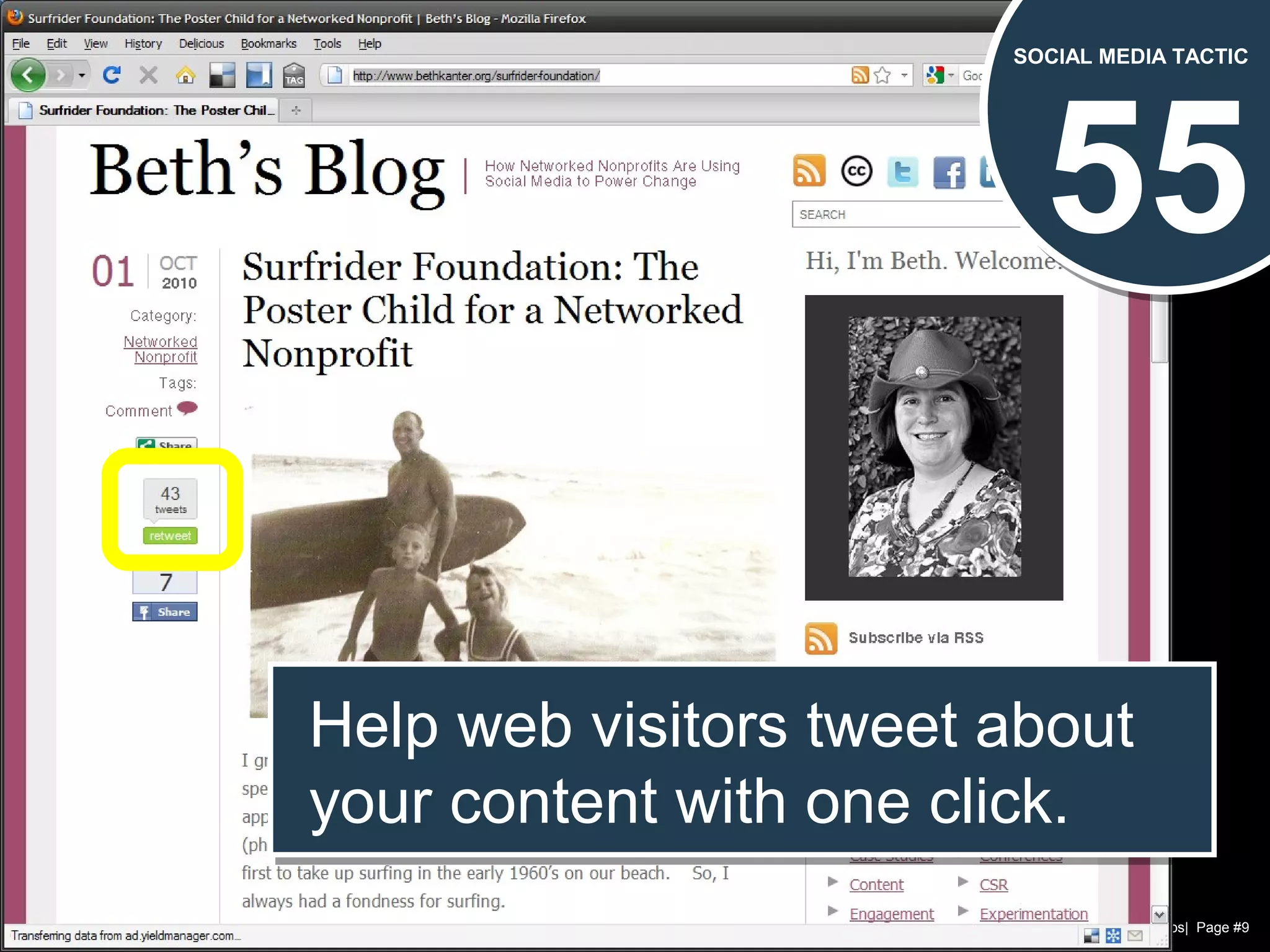The width and height of the screenshot is (1270, 952).
Task: Click the green retweet button
Action: pos(170,535)
